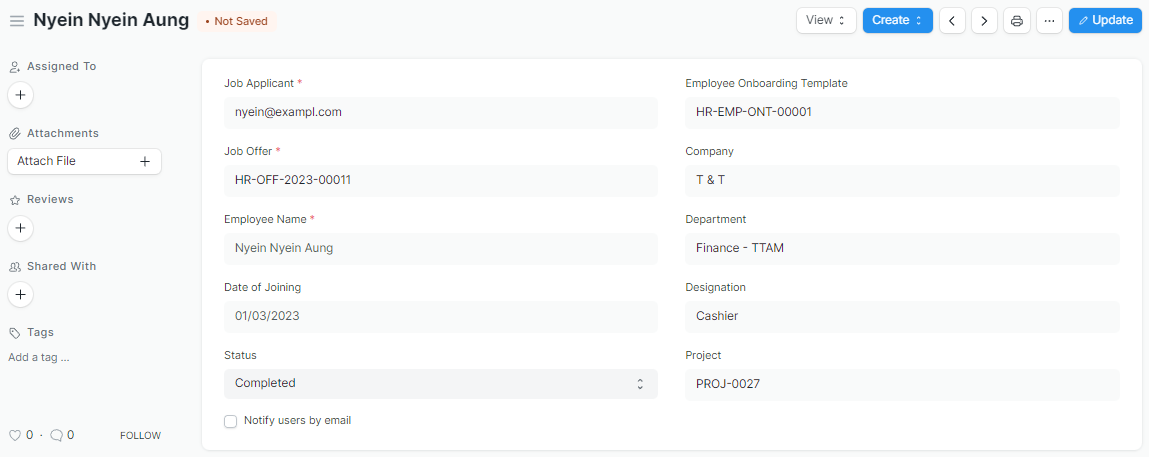Click the Employee Onboarding Template field
Viewport: 1149px width, 457px height.
[902, 112]
